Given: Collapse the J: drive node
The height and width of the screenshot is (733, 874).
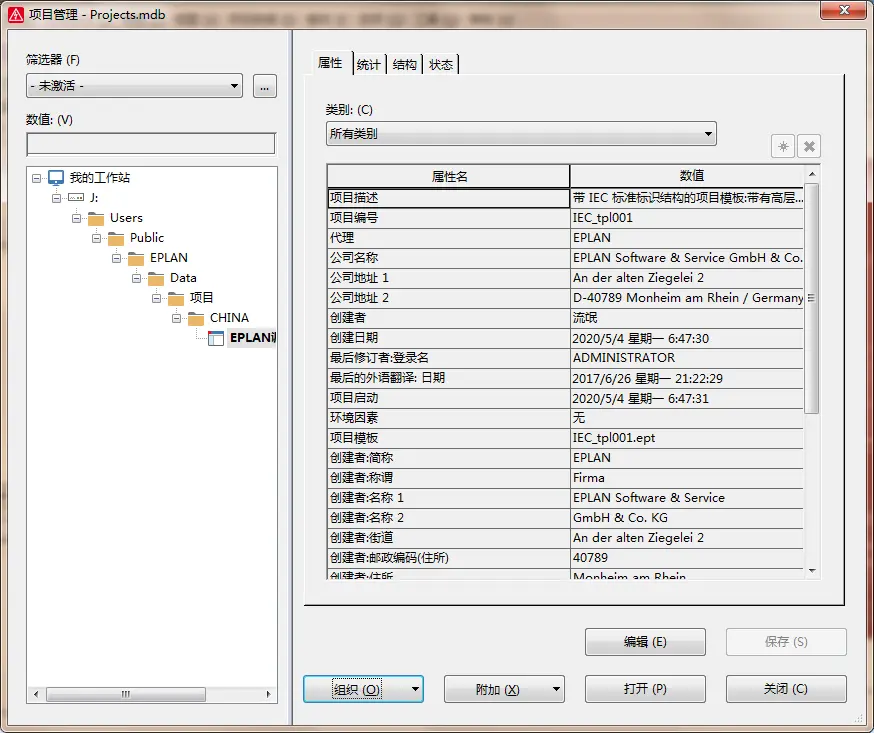Looking at the screenshot, I should pyautogui.click(x=56, y=198).
